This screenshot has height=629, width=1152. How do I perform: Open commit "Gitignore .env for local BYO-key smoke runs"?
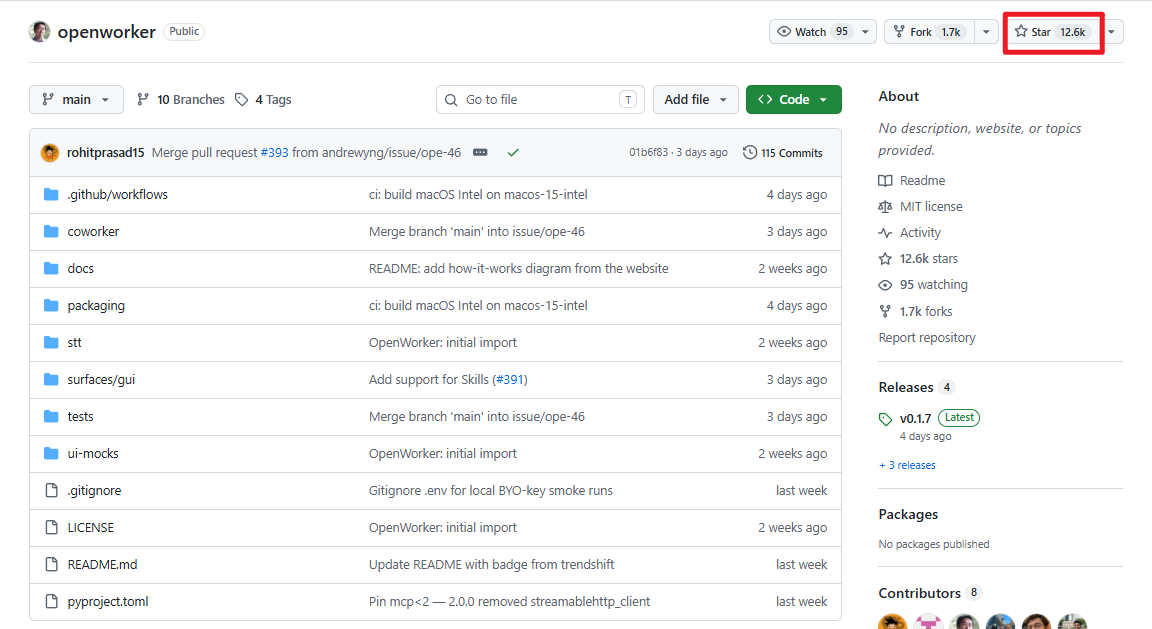tap(491, 490)
